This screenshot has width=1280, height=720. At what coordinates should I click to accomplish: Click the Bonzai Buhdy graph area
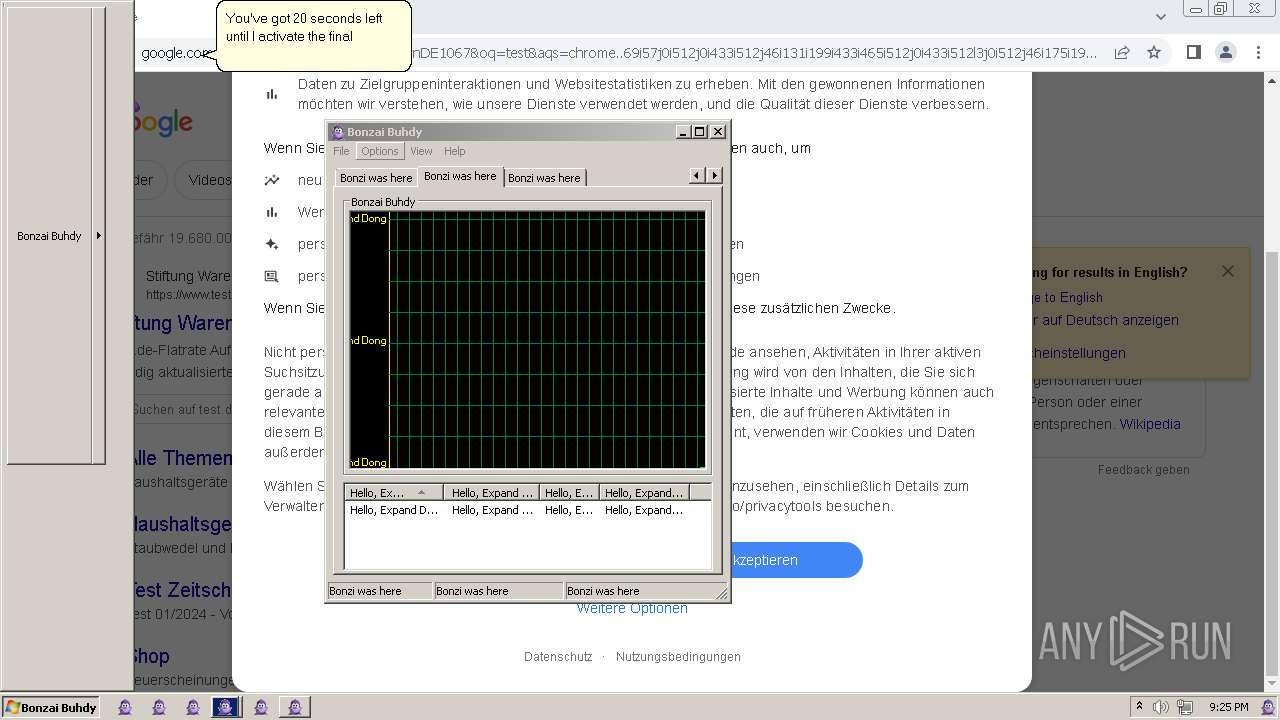[x=527, y=339]
